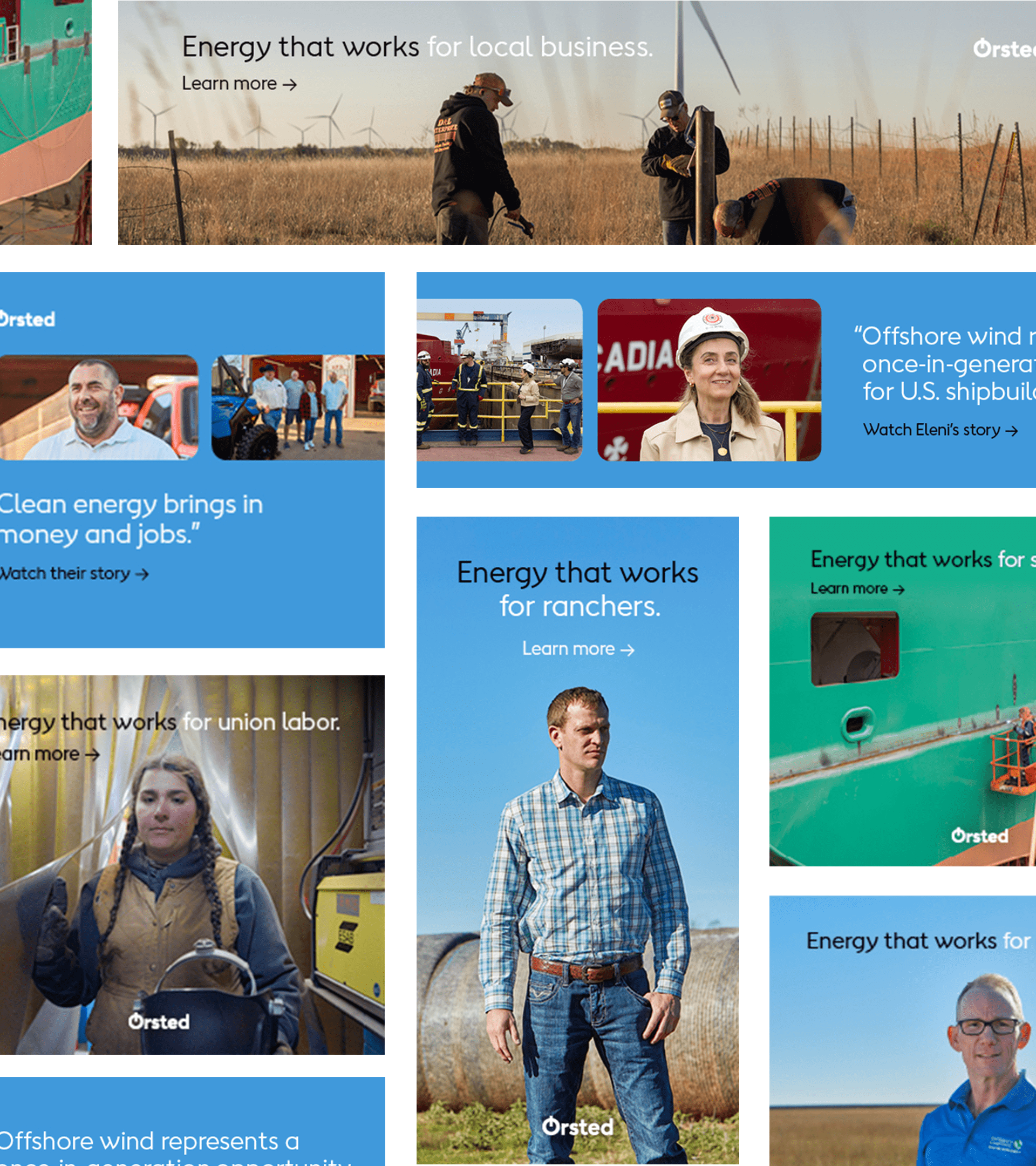Click the Energy that works for ranchers headline
This screenshot has height=1166, width=1036.
pyautogui.click(x=577, y=589)
